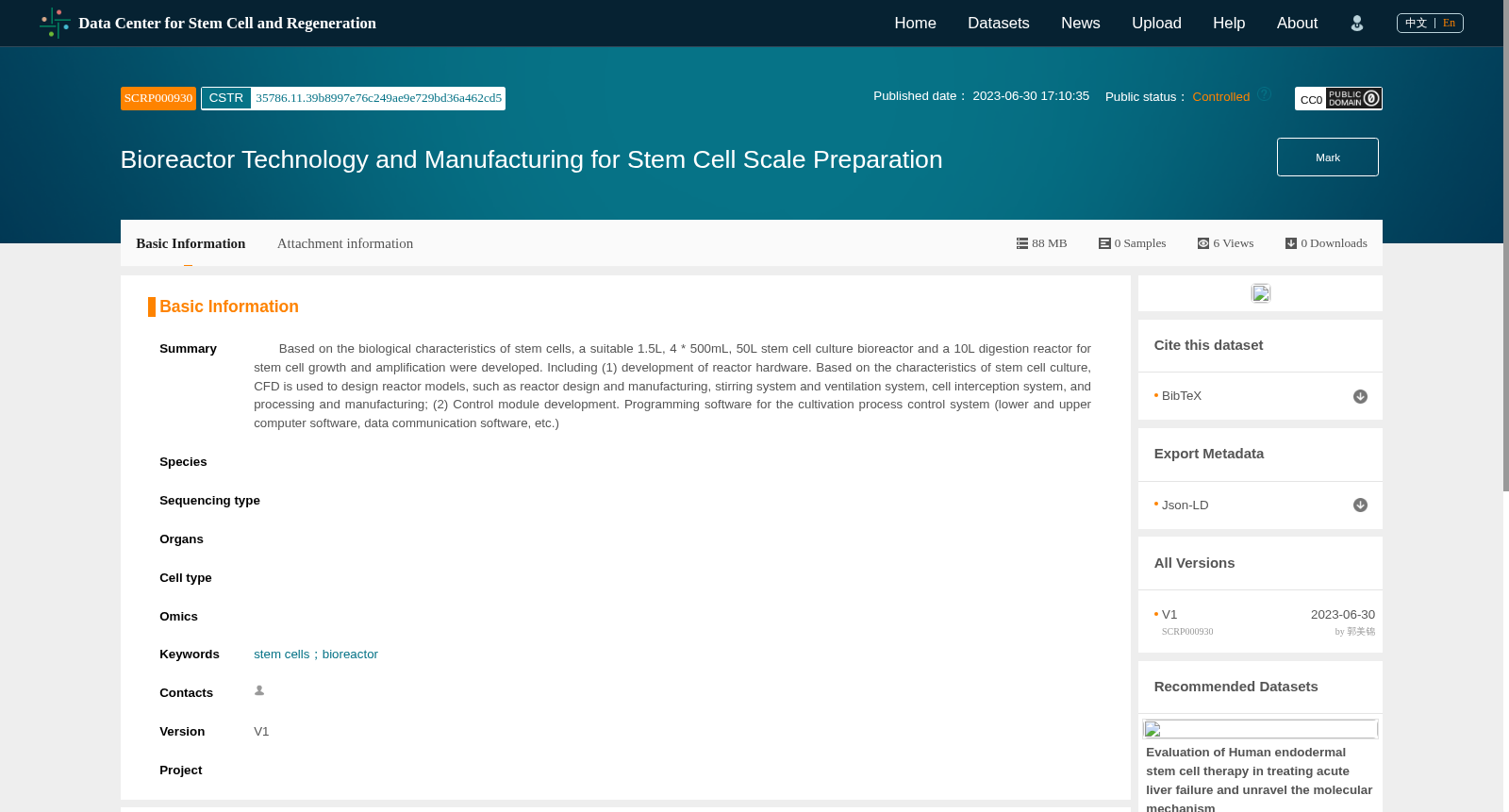Click the contact person icon
The width and height of the screenshot is (1509, 812).
(x=259, y=690)
